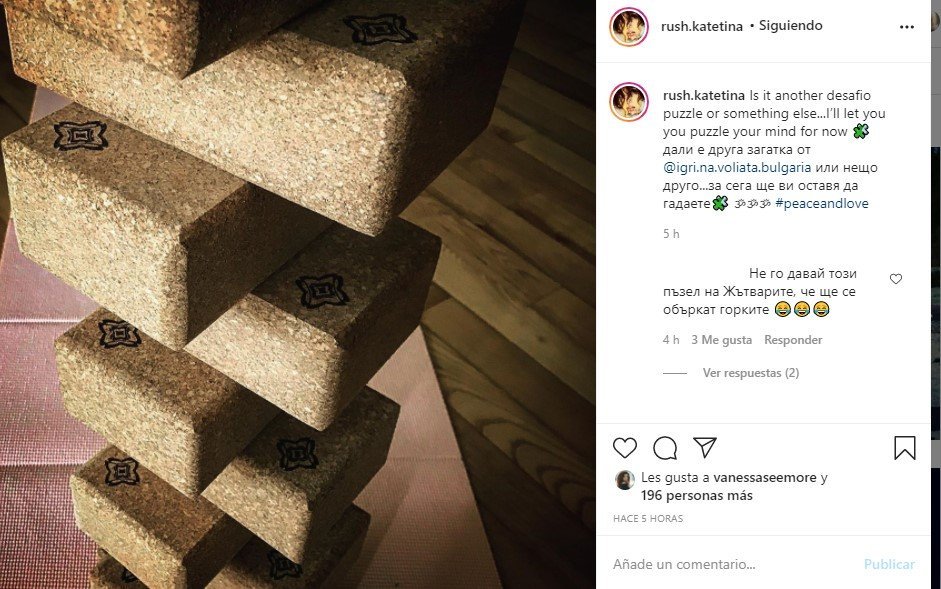This screenshot has width=941, height=589.
Task: Open vanessaseemore's profile from likes
Action: click(758, 478)
